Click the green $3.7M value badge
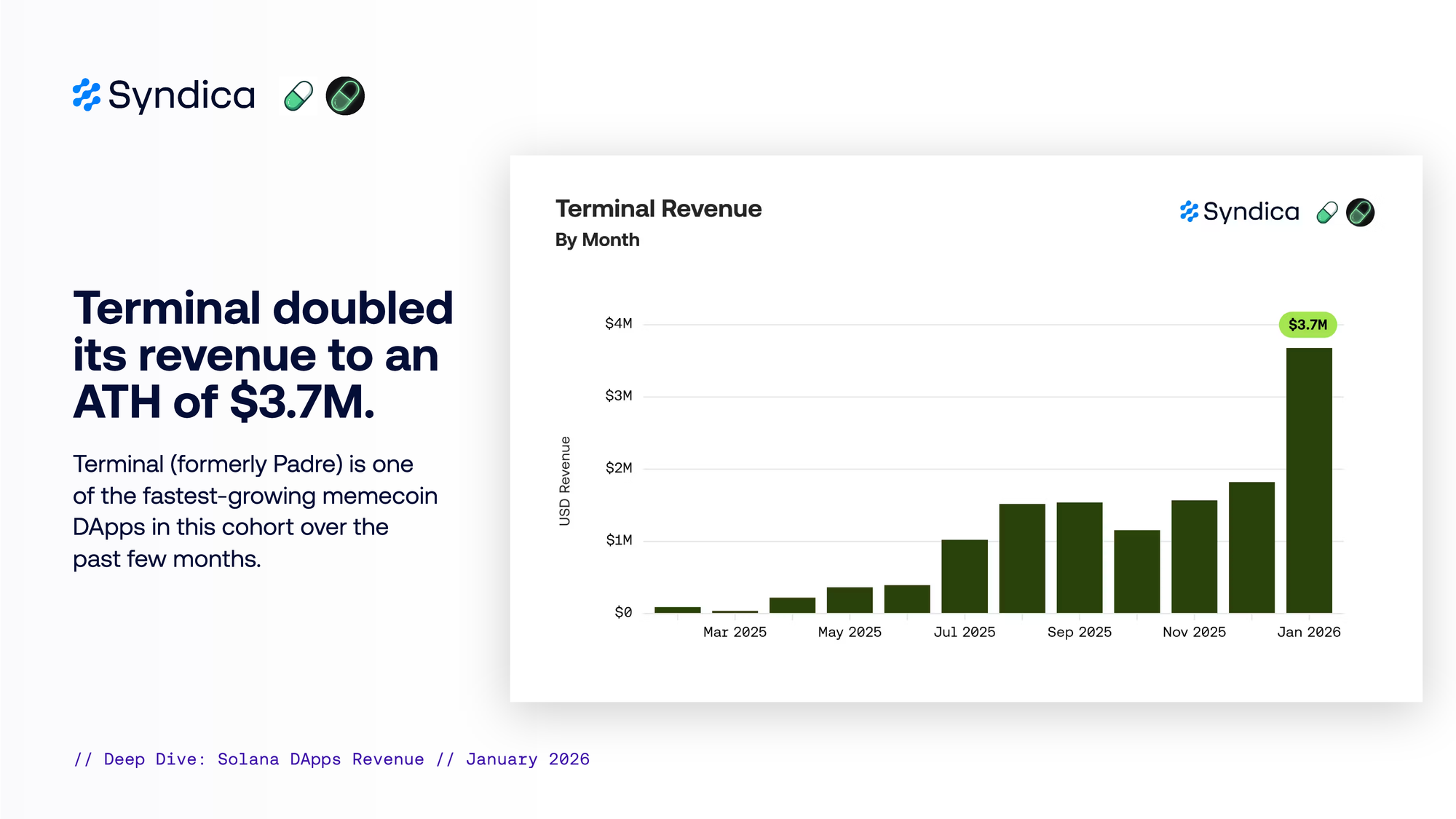 coord(1307,325)
